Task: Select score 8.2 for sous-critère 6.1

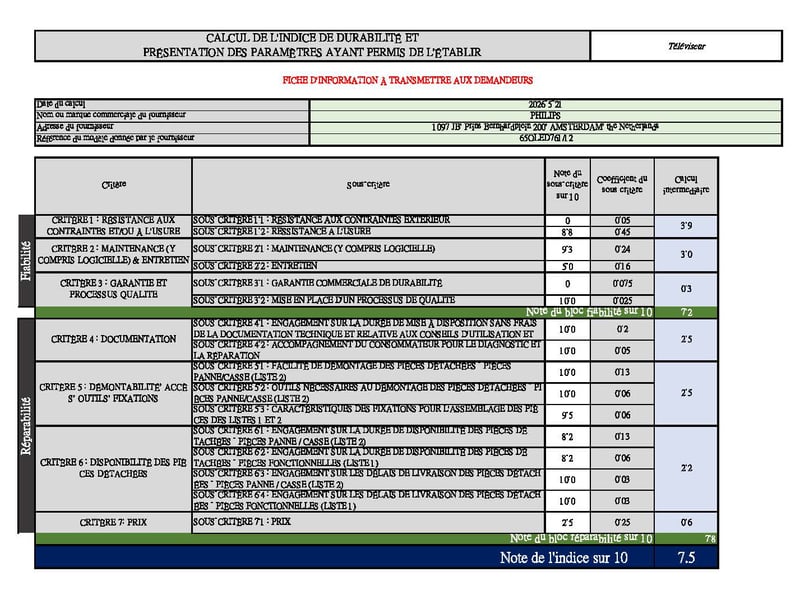Action: (x=567, y=437)
